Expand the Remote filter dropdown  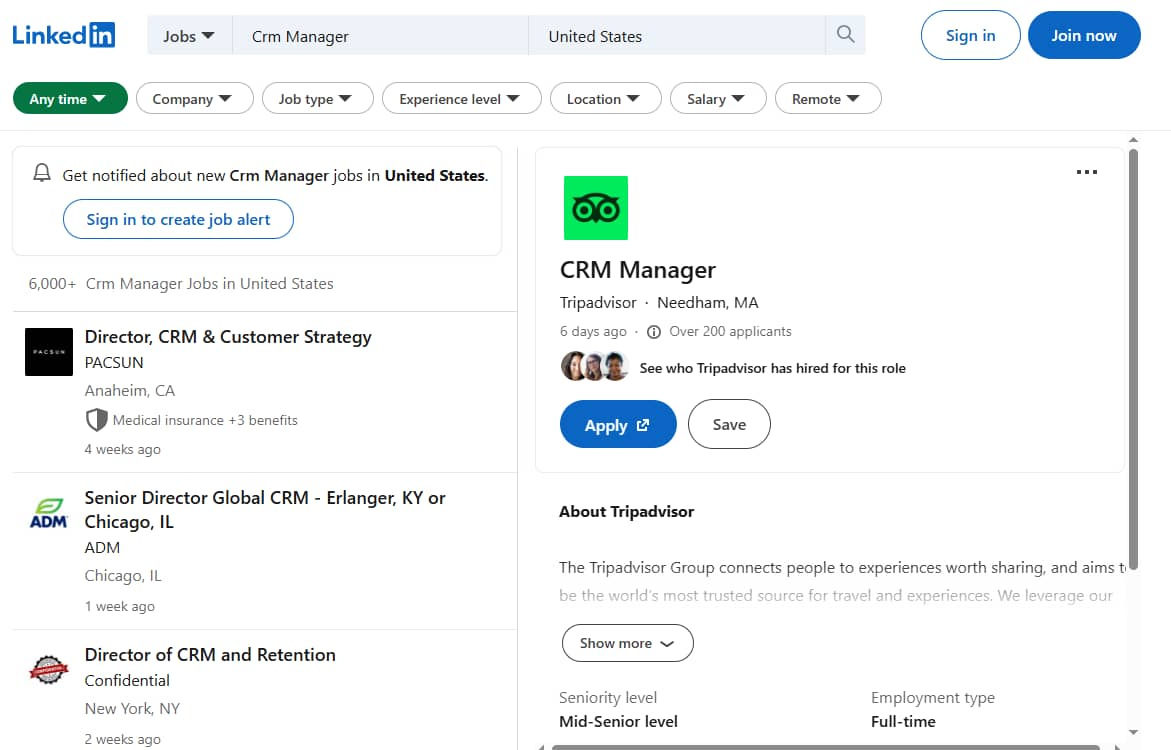(x=827, y=99)
